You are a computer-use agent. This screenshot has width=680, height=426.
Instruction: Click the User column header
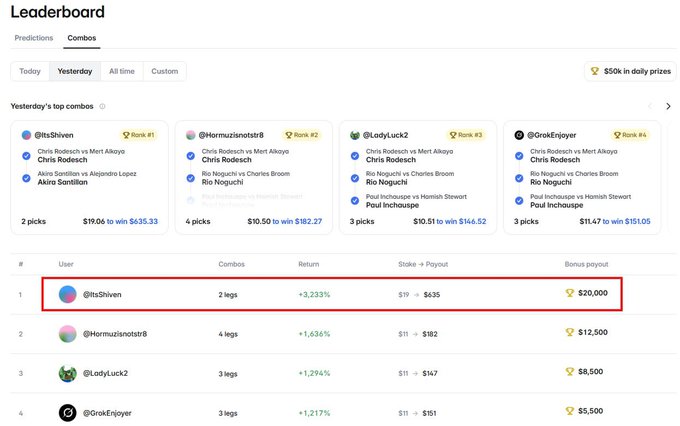(x=66, y=264)
